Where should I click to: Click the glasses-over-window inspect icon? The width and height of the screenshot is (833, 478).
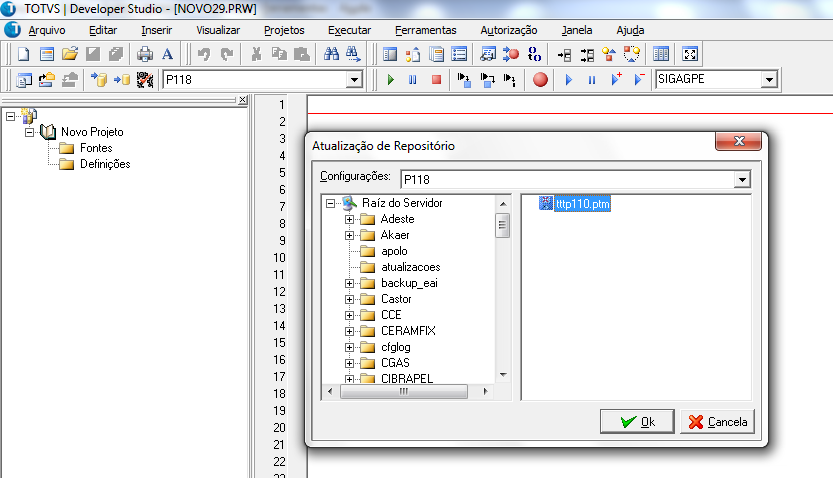(488, 54)
